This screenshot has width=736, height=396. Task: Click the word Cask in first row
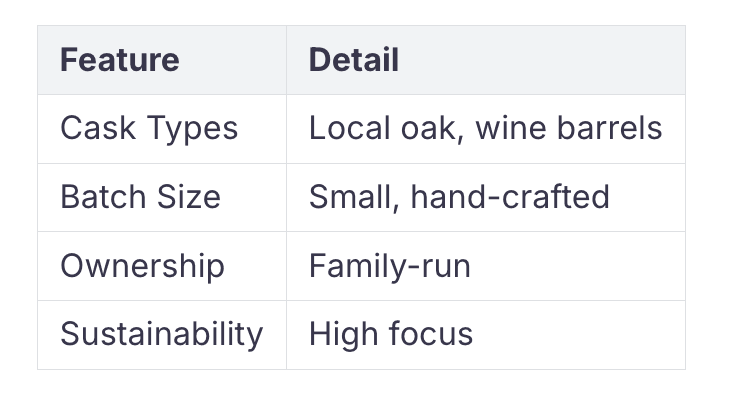98,128
